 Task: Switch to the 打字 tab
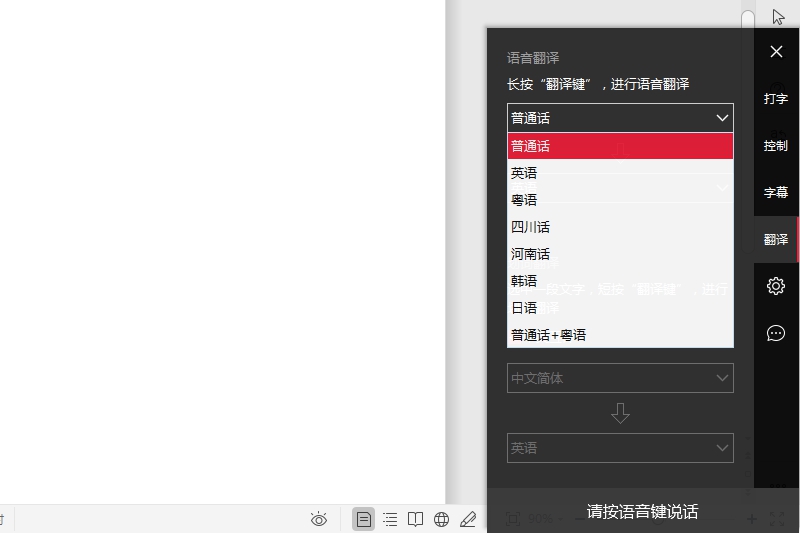(776, 99)
